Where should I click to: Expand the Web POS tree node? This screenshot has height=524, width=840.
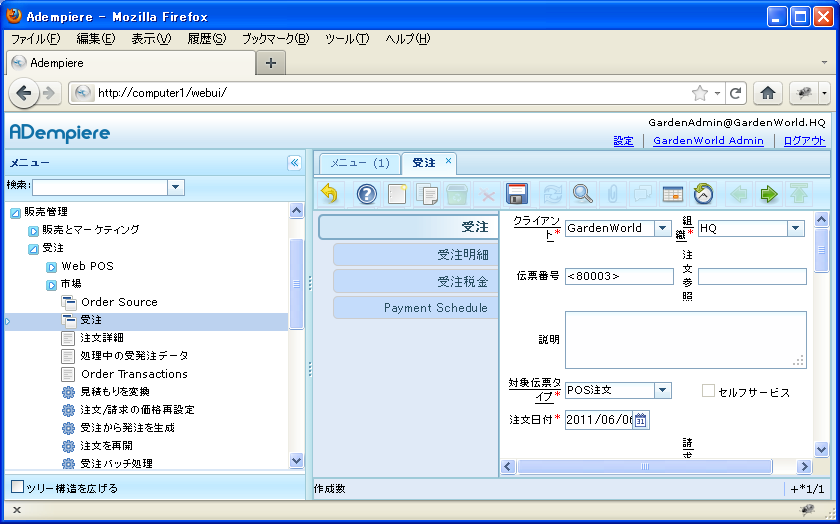click(51, 267)
